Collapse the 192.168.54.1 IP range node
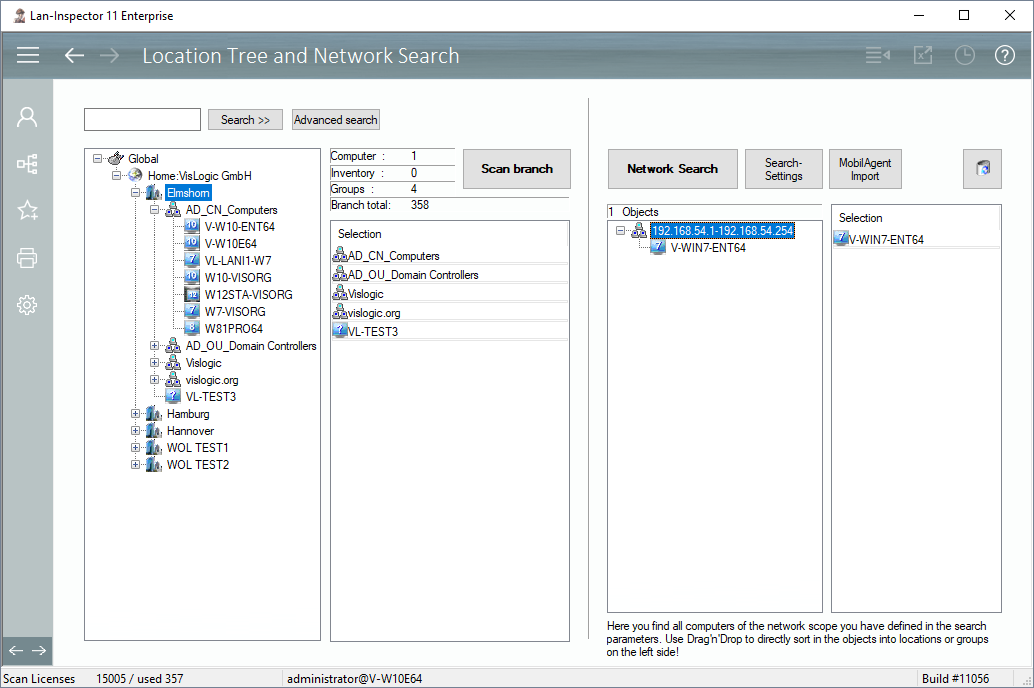Viewport: 1034px width, 688px height. click(x=621, y=230)
